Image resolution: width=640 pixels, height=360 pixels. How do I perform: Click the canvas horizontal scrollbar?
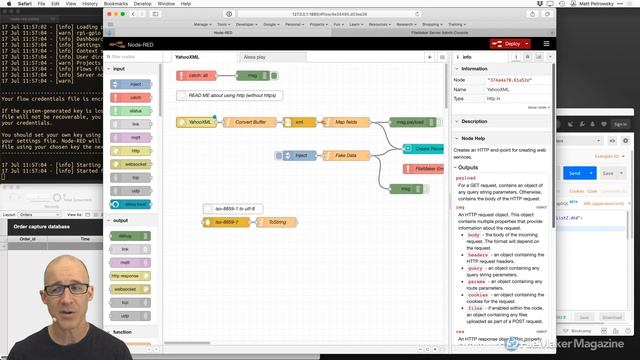187,343
